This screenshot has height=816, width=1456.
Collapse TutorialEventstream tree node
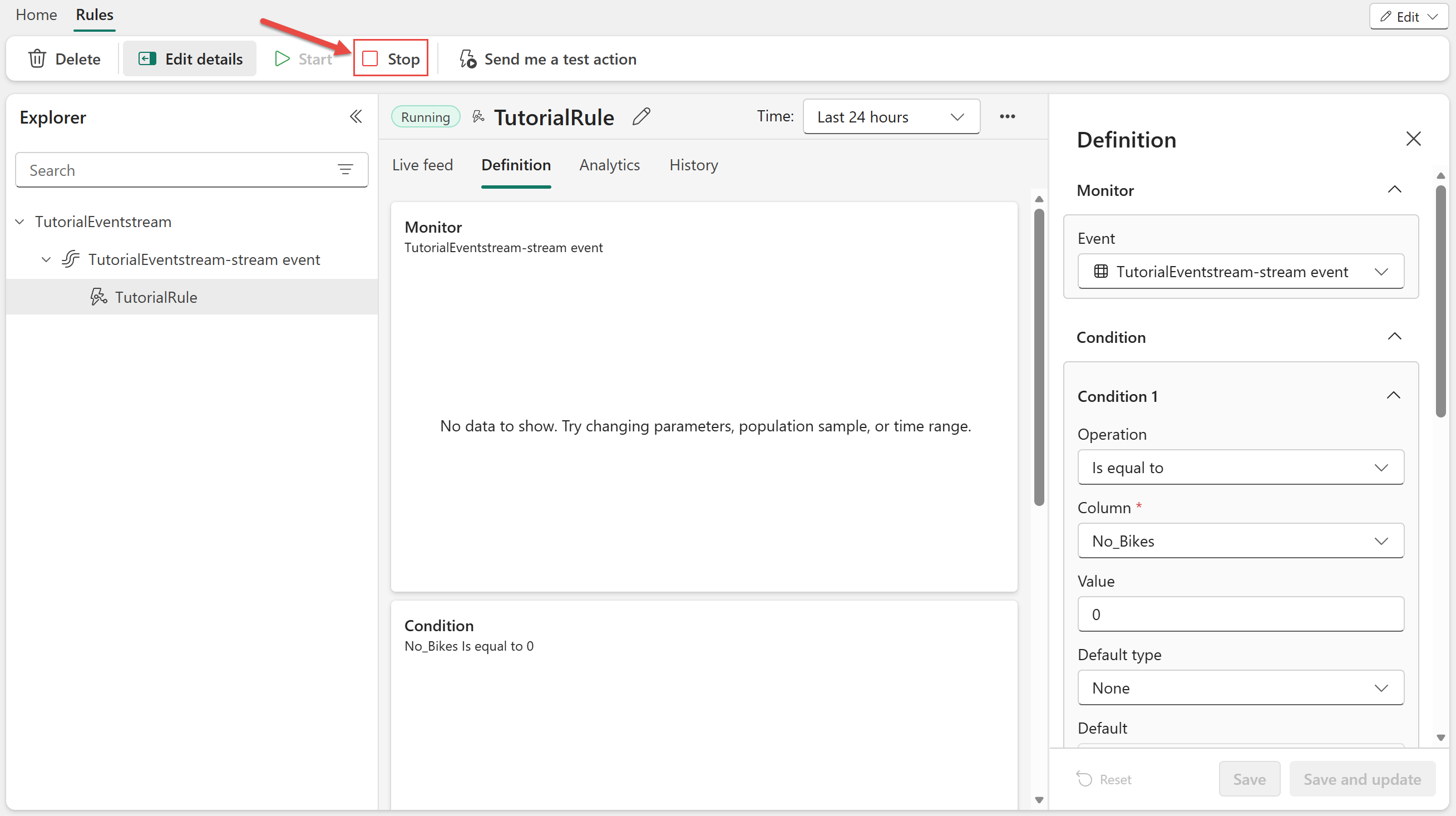tap(20, 222)
